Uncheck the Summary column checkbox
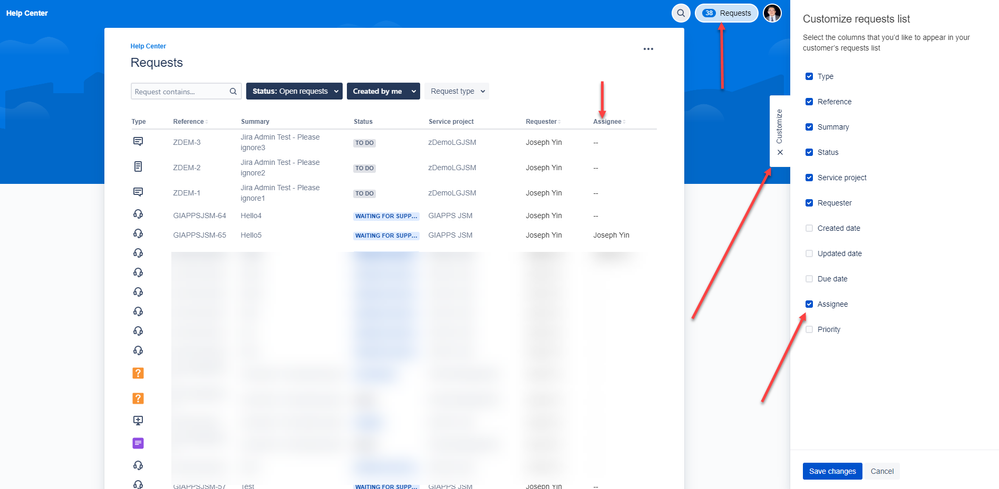Image resolution: width=999 pixels, height=489 pixels. coord(809,127)
